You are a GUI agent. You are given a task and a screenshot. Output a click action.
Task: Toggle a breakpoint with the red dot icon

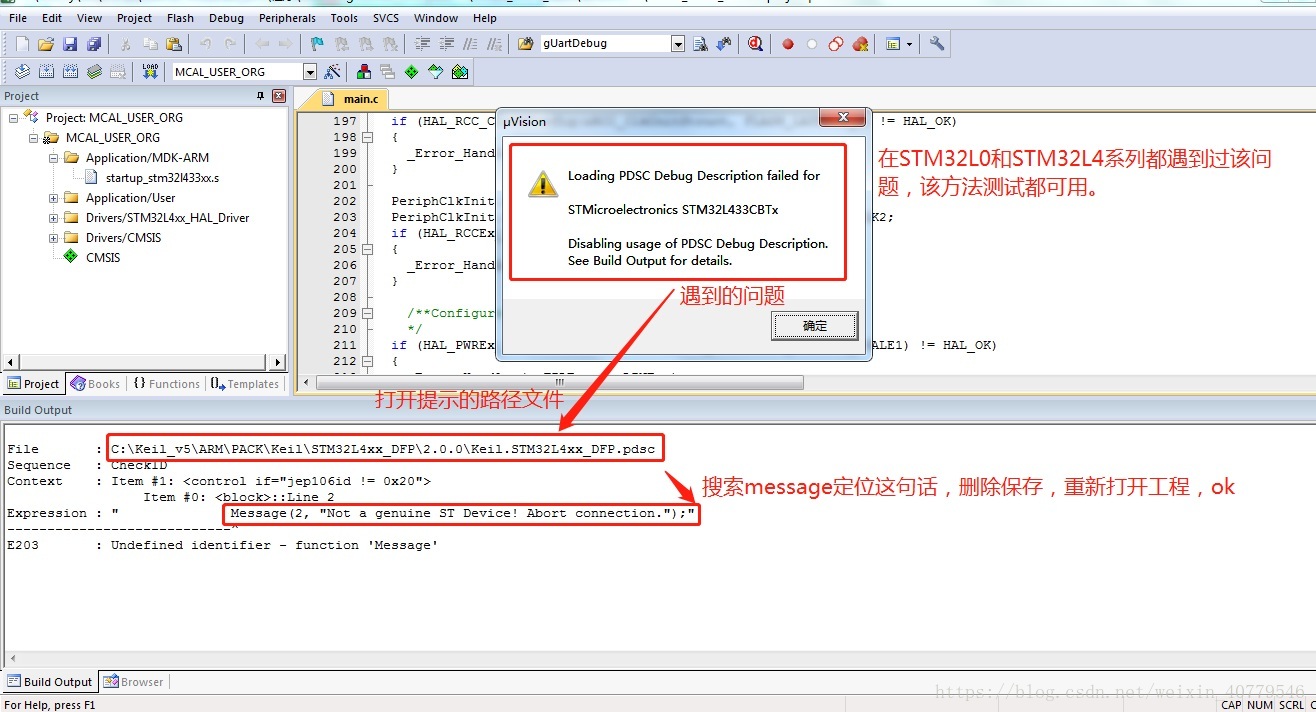[x=787, y=43]
